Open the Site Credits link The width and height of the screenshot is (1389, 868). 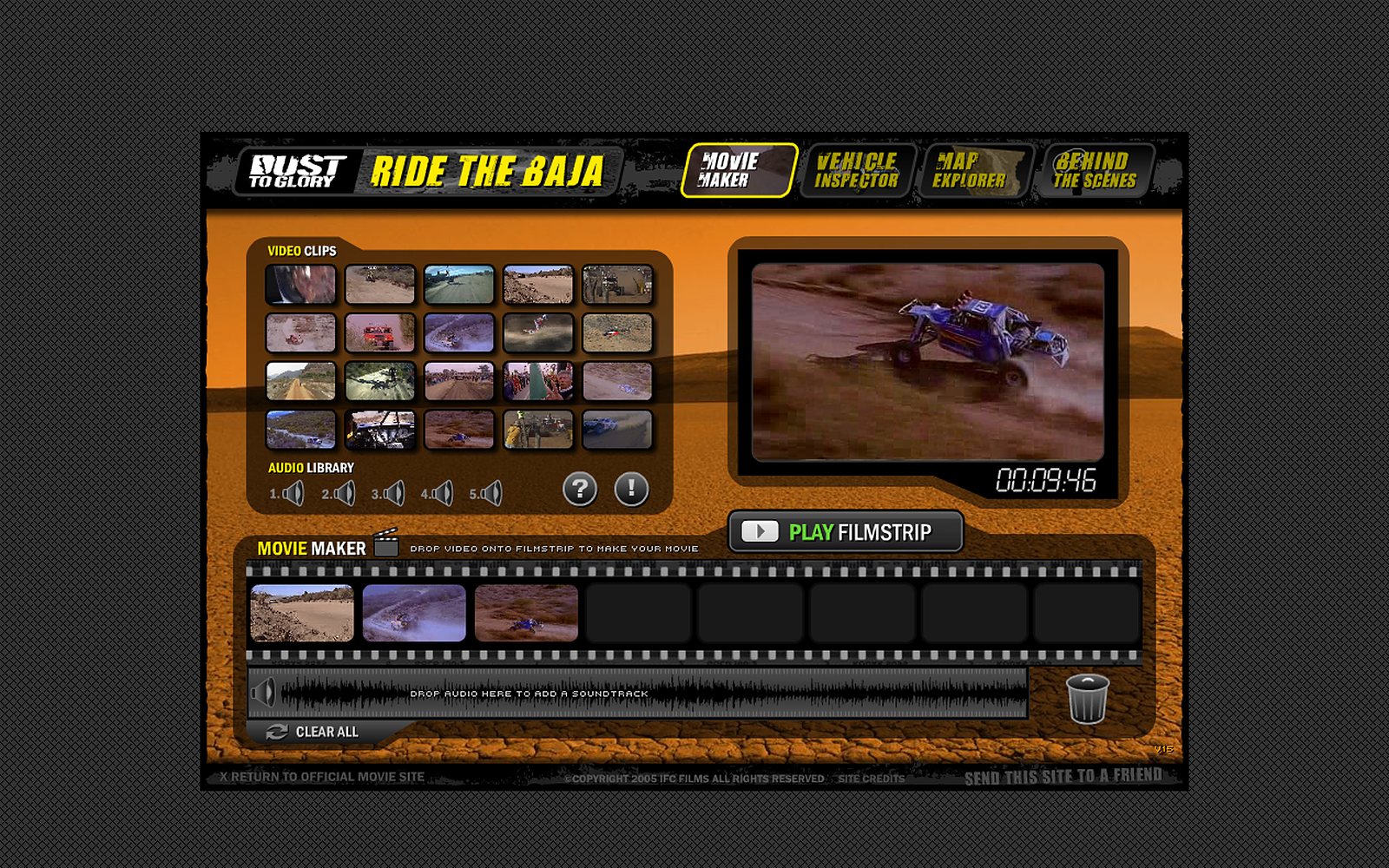[x=871, y=779]
